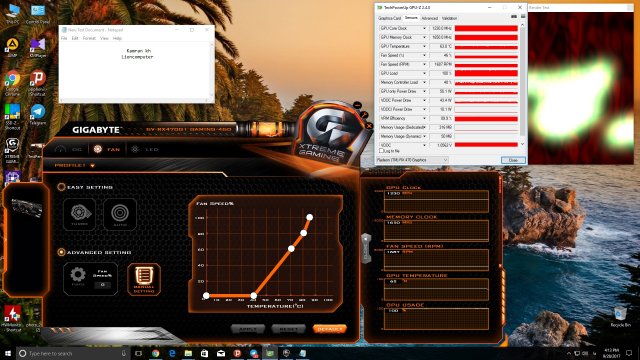This screenshot has width=640, height=360.
Task: Select the Advanced Setting radio button
Action: pyautogui.click(x=61, y=252)
